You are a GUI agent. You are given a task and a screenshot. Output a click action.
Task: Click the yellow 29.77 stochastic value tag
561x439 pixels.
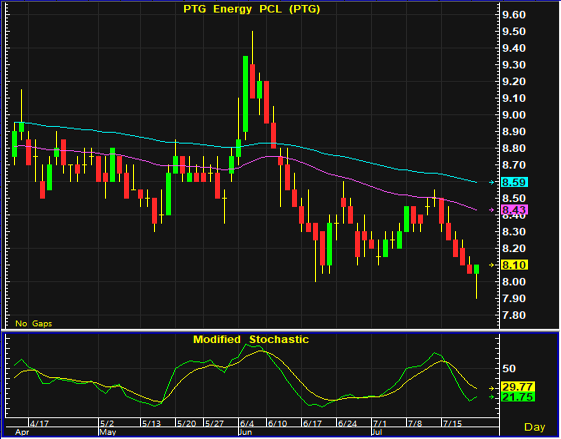point(518,387)
